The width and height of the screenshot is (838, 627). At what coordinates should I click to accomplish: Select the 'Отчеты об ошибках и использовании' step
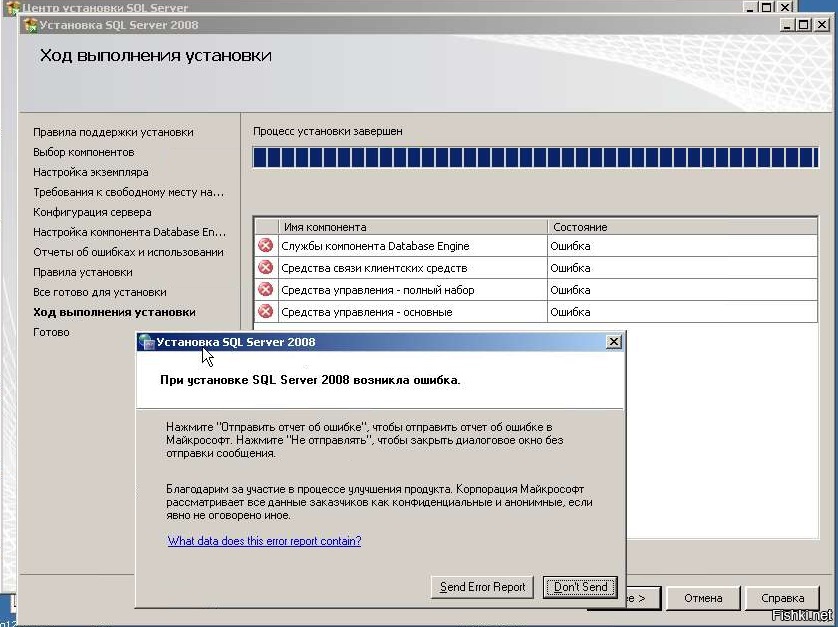coord(128,252)
